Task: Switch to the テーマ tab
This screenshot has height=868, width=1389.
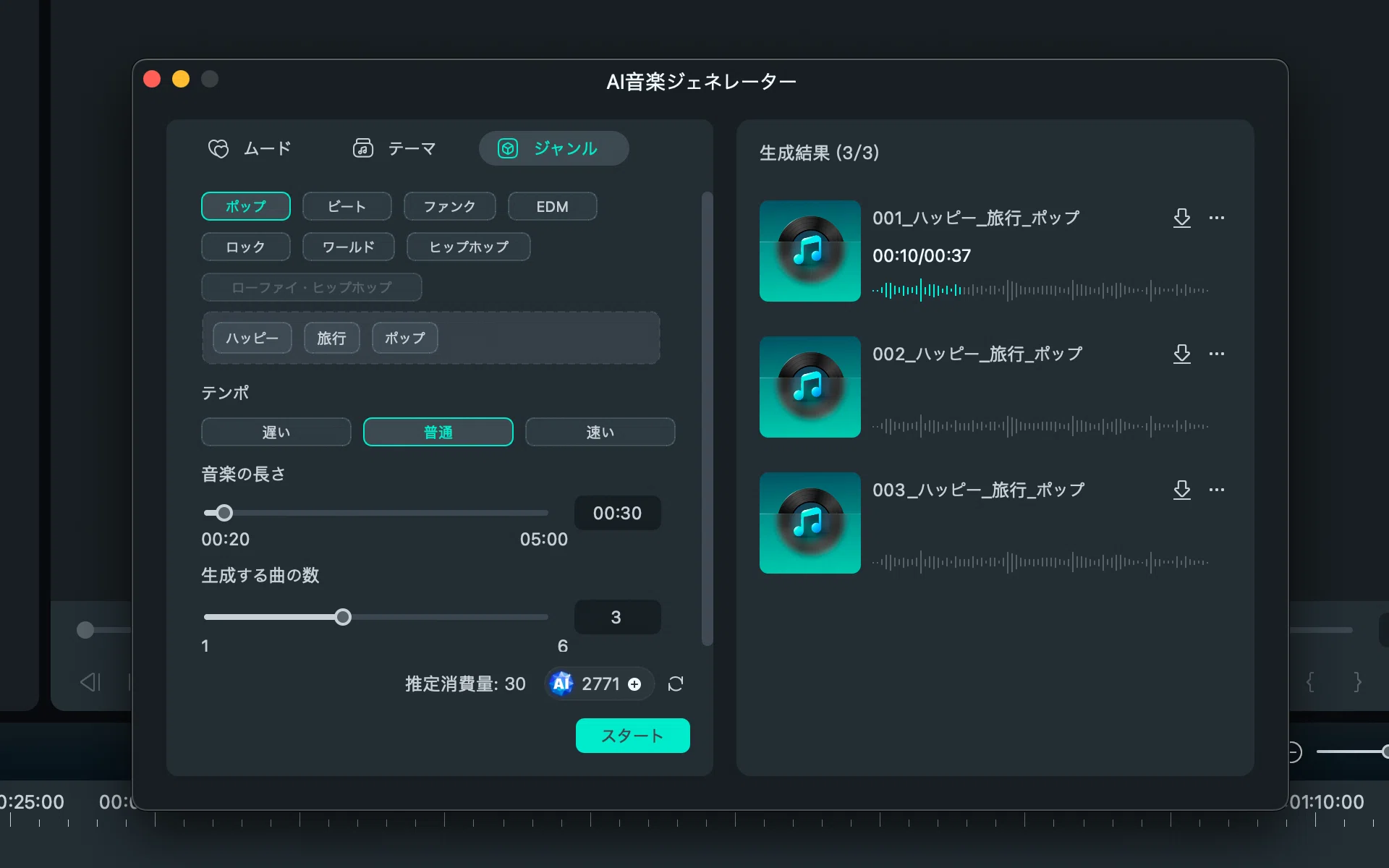Action: tap(394, 148)
